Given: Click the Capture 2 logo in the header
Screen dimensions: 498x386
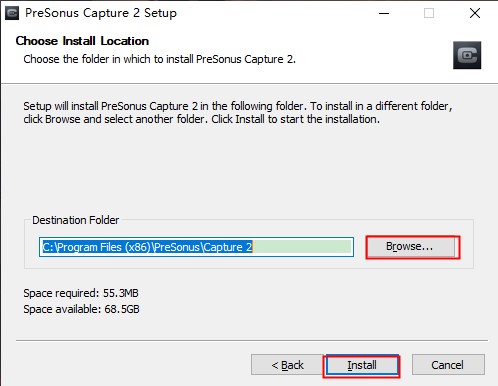Looking at the screenshot, I should coord(467,55).
